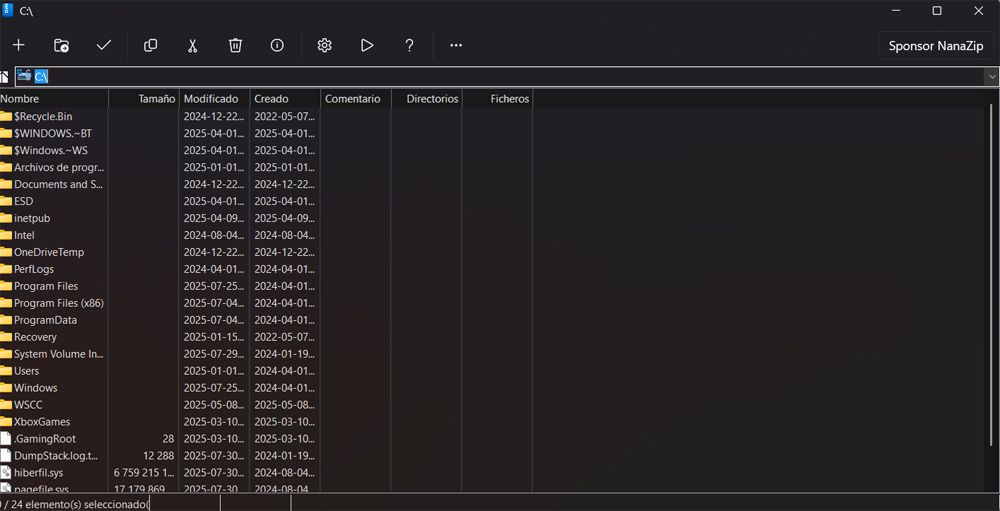
Task: Sort by the Nombre column header
Action: (54, 99)
